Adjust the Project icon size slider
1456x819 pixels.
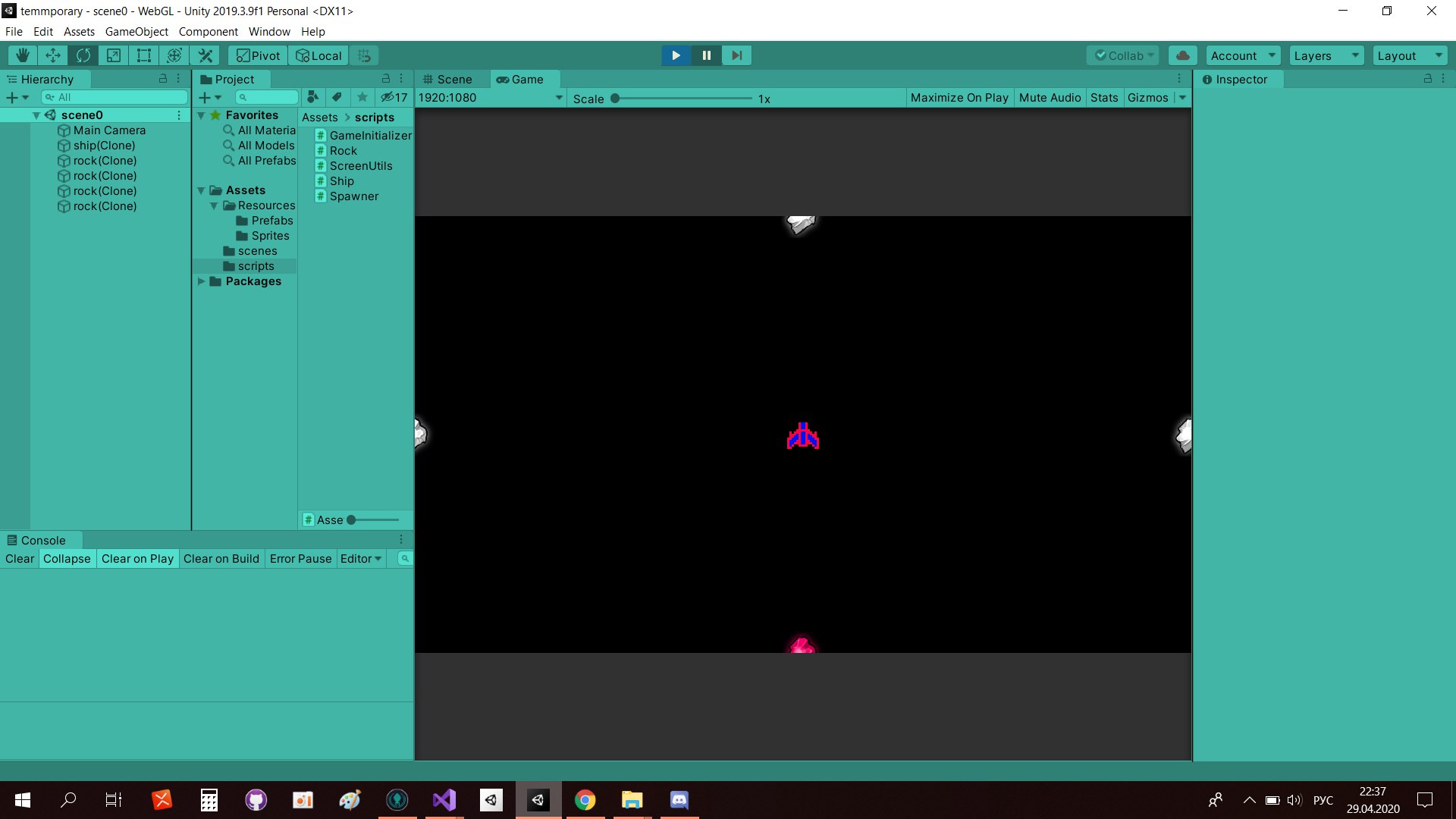pos(373,520)
